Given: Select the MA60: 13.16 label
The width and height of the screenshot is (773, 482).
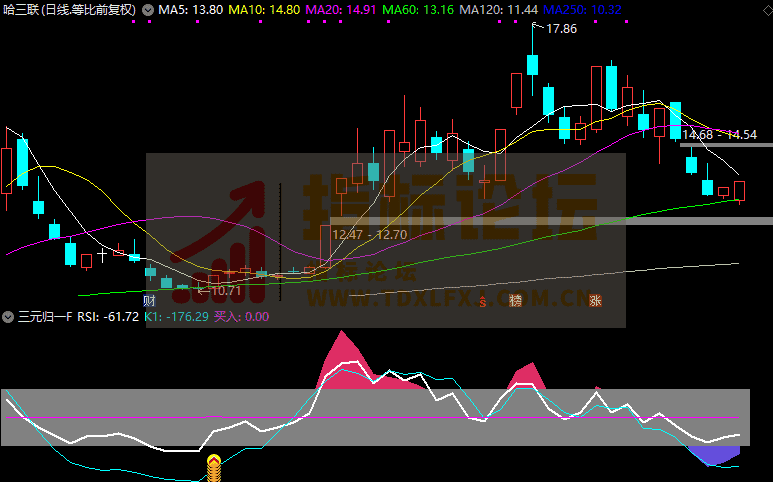Looking at the screenshot, I should pyautogui.click(x=418, y=10).
